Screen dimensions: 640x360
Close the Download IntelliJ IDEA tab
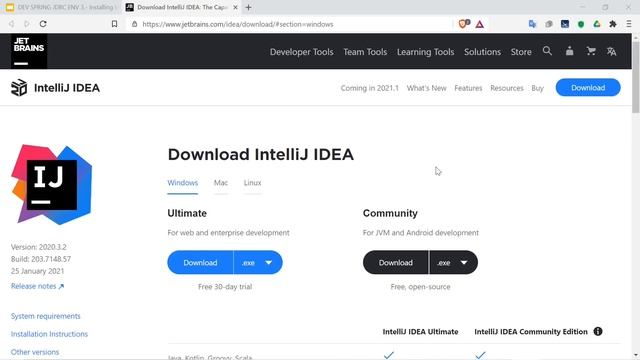pos(235,7)
